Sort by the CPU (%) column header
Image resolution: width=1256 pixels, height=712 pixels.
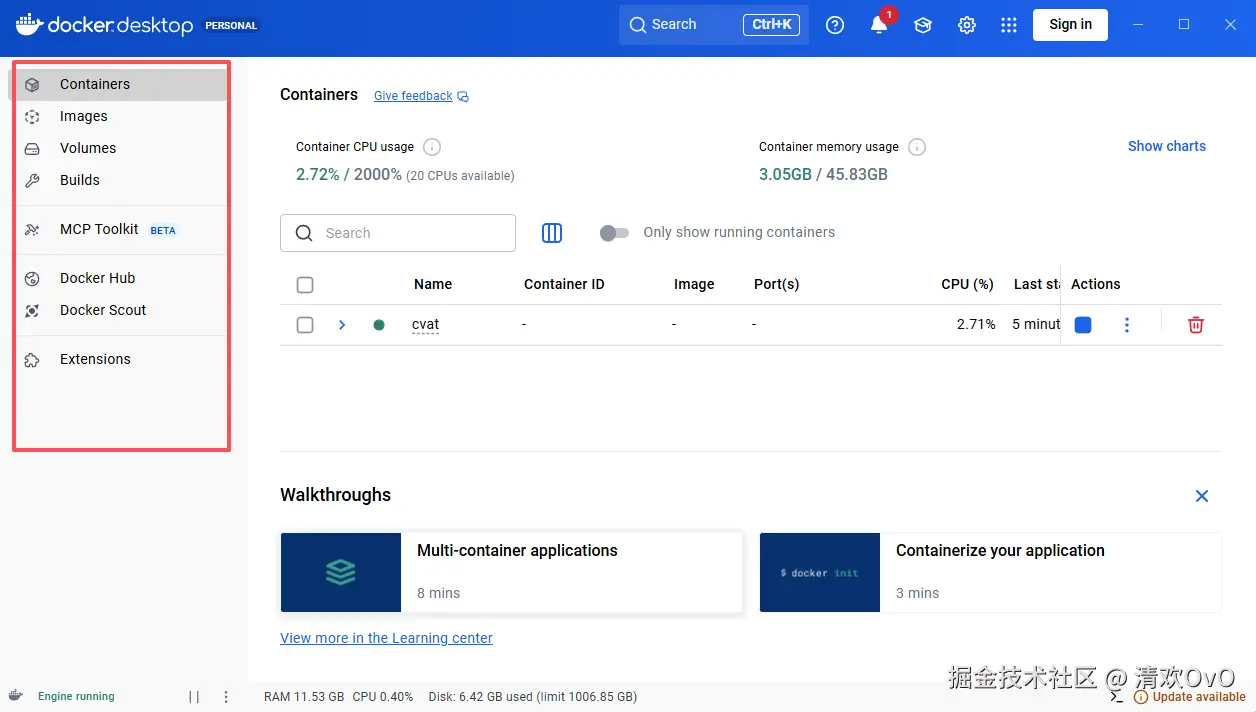967,285
